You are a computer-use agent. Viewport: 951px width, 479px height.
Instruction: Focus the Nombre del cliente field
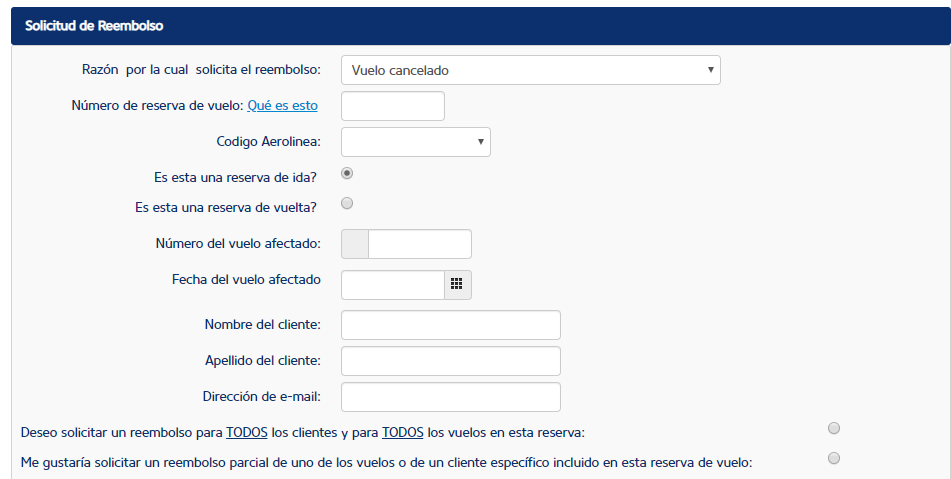[451, 325]
